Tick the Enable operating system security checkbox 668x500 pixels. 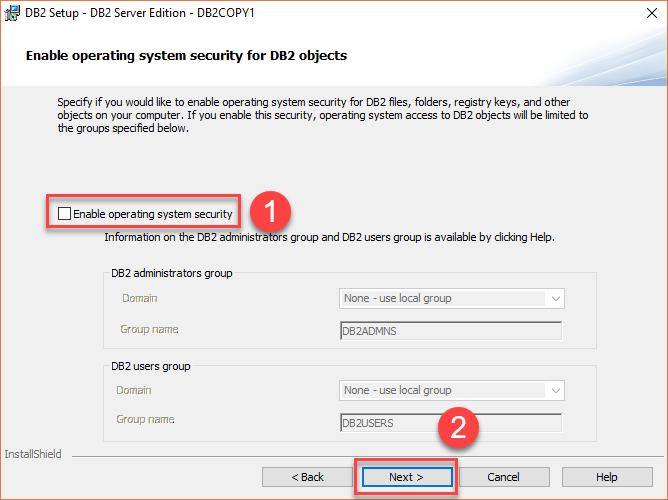click(x=64, y=213)
